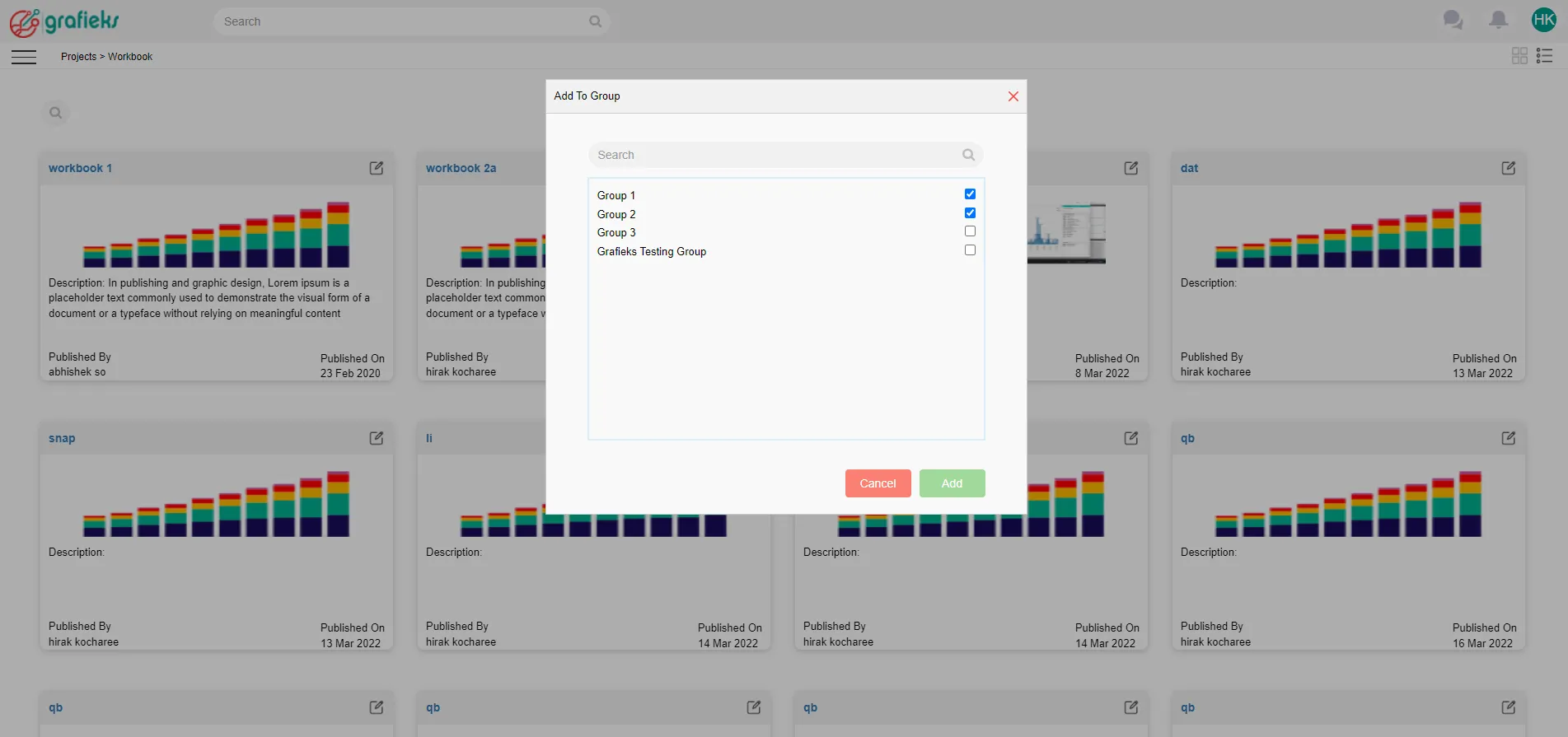Screen dimensions: 1568x737
Task: Click the chart thumbnail published 16 Mar 2022
Action: (x=1348, y=504)
